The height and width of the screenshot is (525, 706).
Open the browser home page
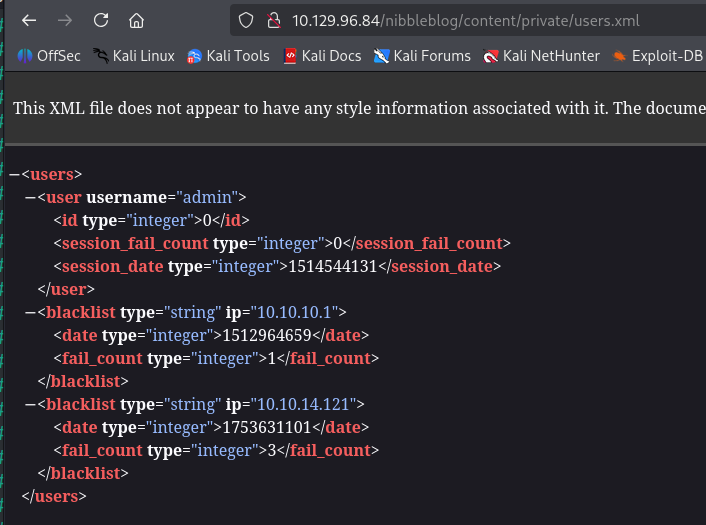(x=136, y=20)
